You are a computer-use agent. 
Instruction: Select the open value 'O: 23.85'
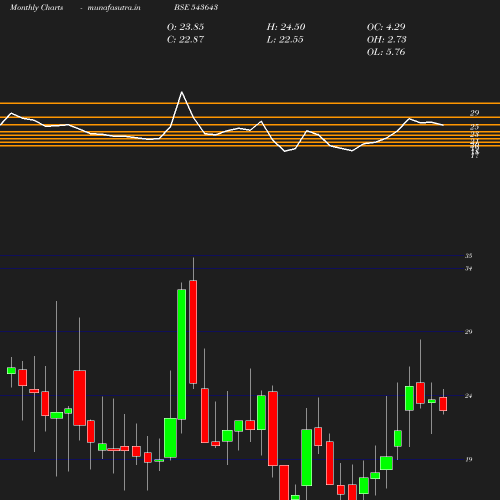click(185, 27)
